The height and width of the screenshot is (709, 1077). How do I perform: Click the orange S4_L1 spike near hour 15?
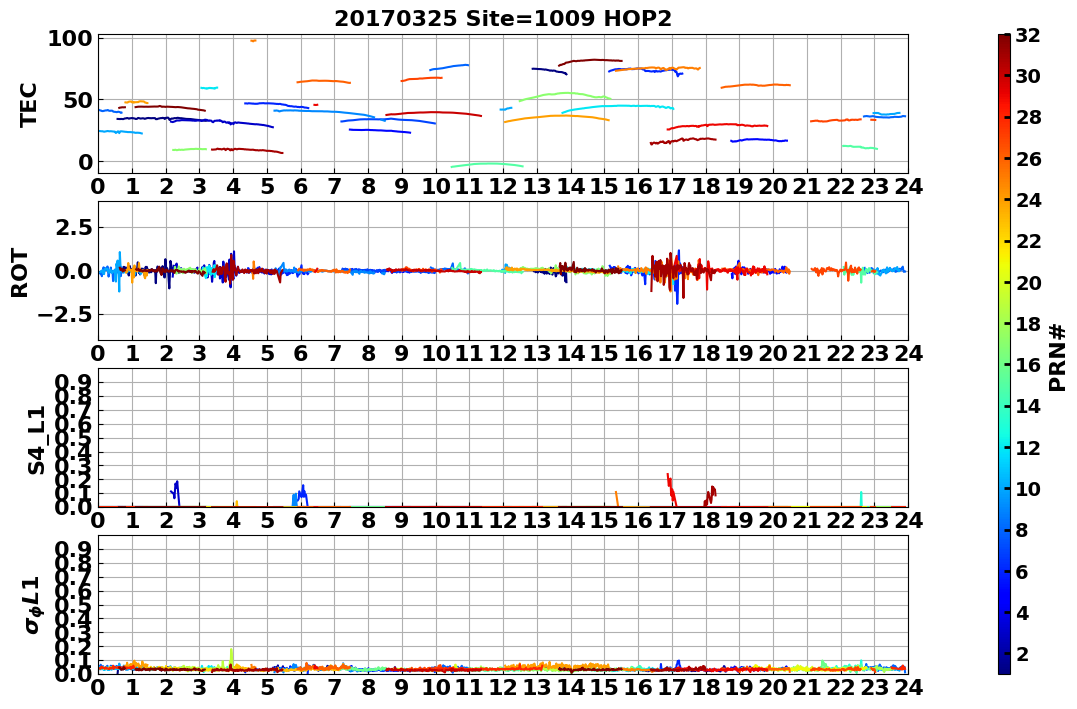[616, 499]
